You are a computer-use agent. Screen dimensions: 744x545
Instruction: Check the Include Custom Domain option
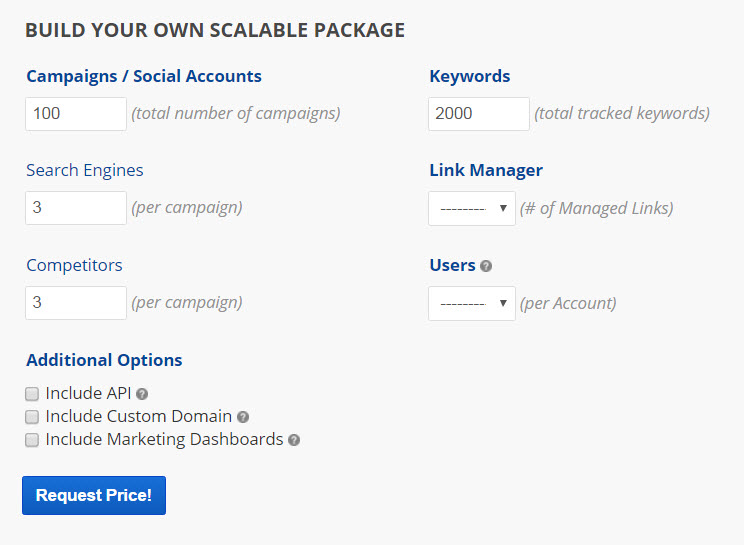tap(32, 417)
